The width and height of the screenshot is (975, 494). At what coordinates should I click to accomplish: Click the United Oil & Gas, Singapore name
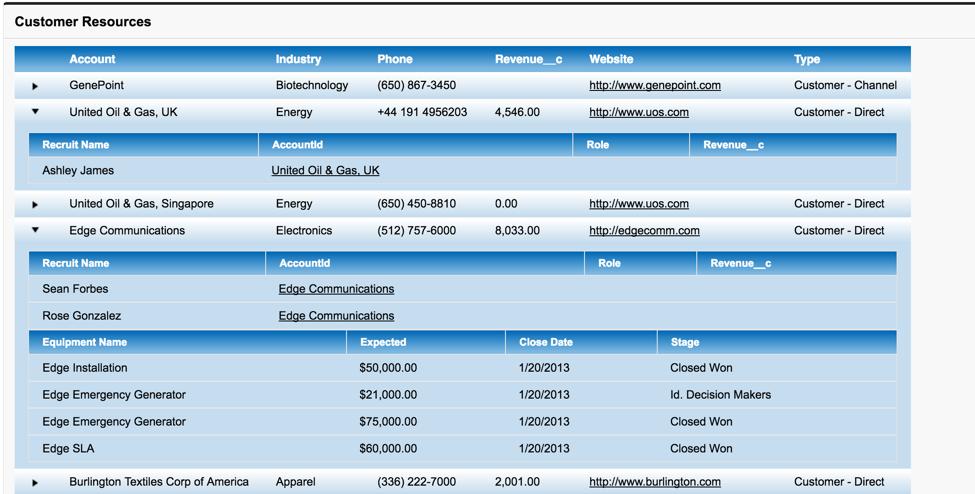coord(141,203)
